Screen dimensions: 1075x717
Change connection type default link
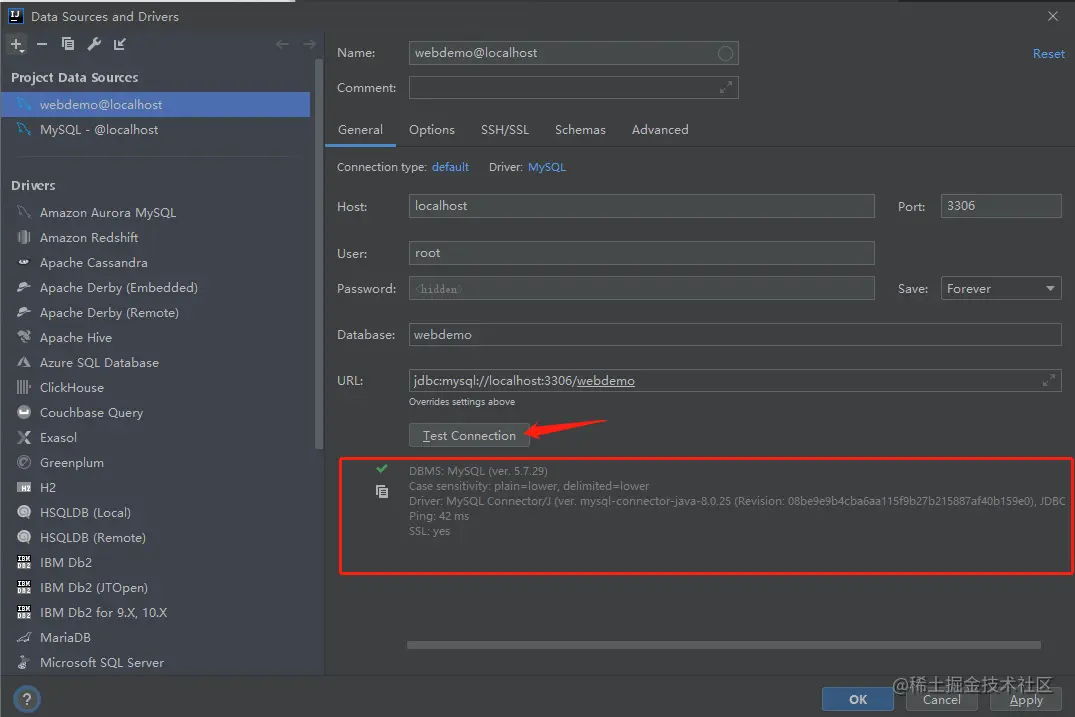coord(450,167)
